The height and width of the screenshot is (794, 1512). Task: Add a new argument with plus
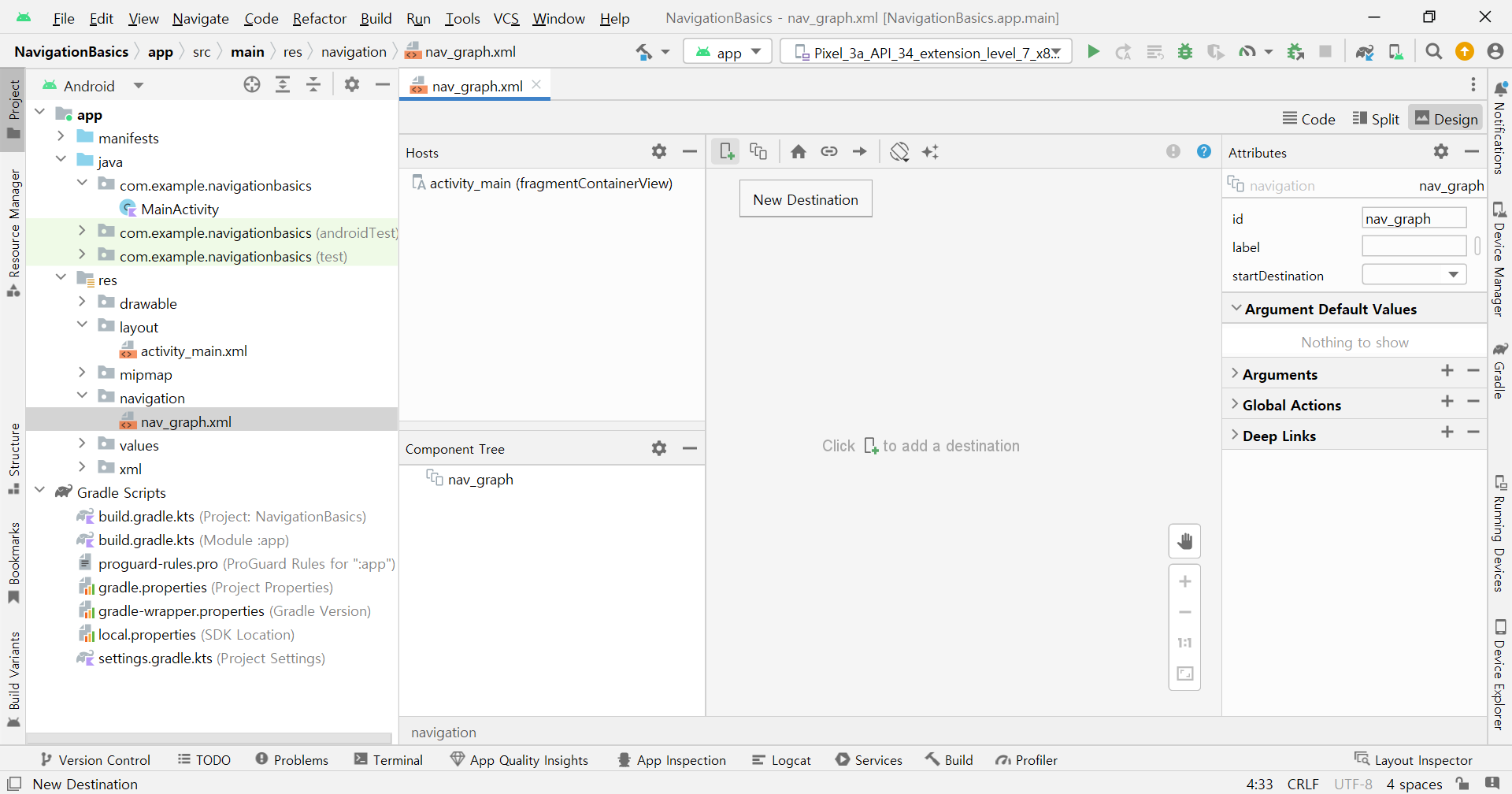click(1447, 370)
